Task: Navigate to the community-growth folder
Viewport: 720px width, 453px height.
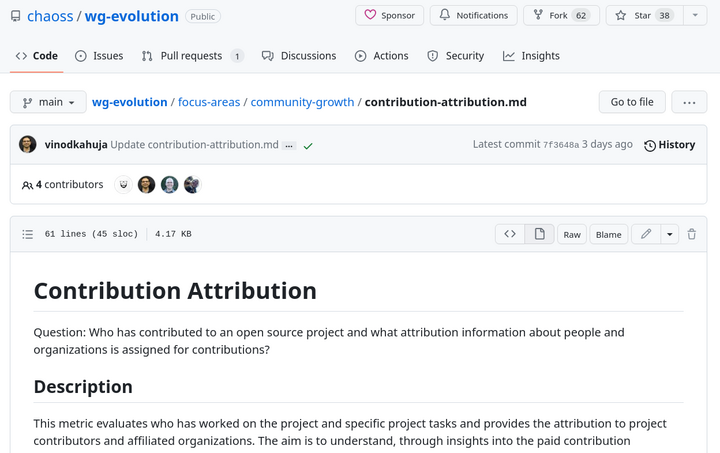Action: (302, 102)
